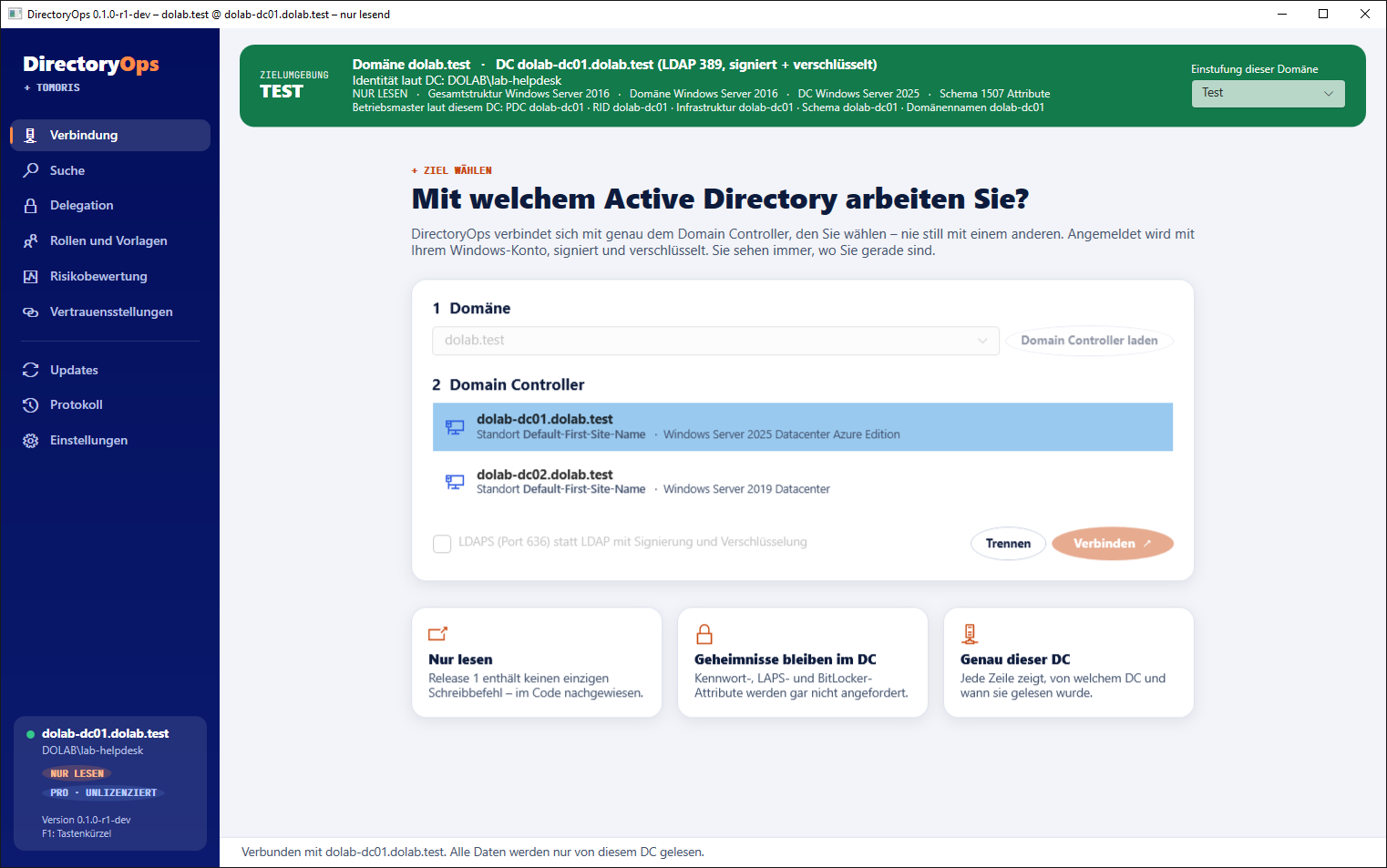Click the Verbindung sidebar icon
The width and height of the screenshot is (1387, 868).
30,135
